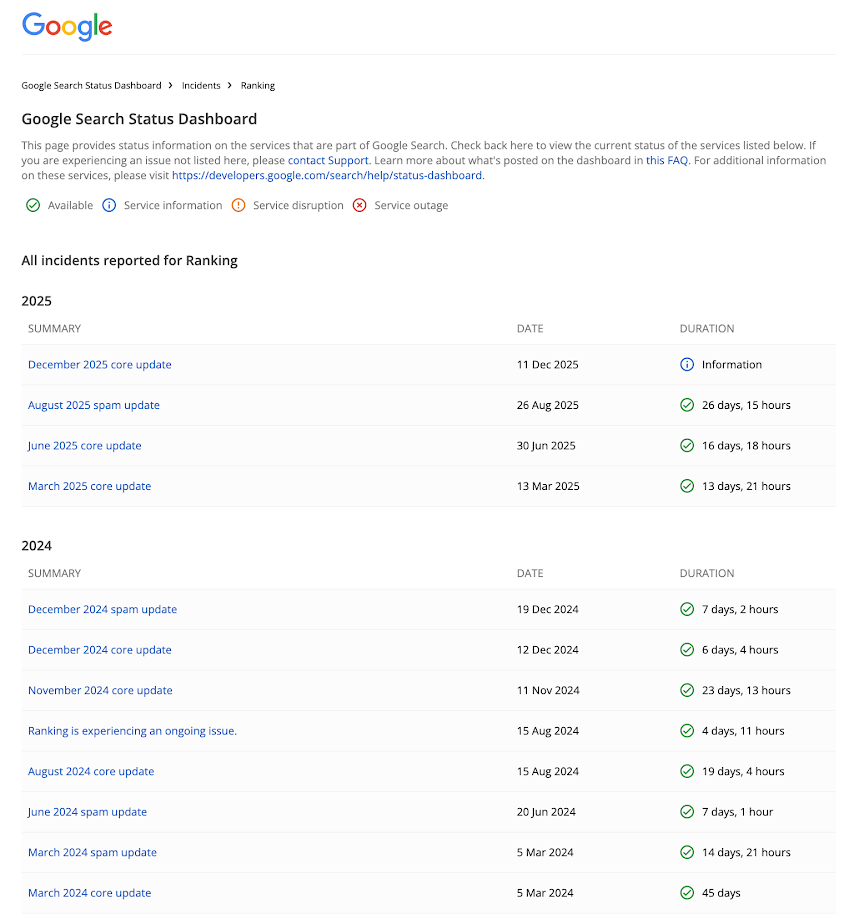This screenshot has width=854, height=919.
Task: Open Google Search Status Dashboard breadcrumb
Action: [x=91, y=86]
